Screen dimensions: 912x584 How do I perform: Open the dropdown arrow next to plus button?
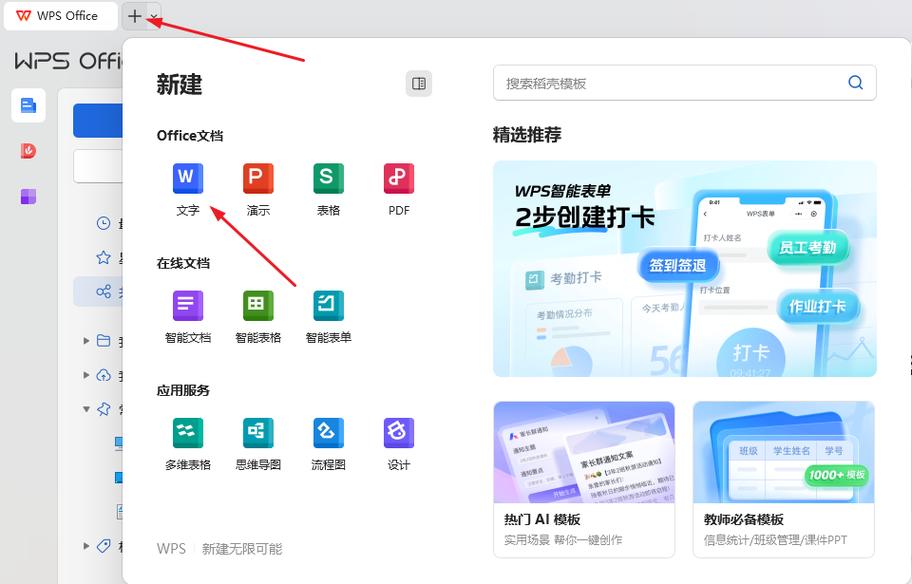(x=152, y=18)
